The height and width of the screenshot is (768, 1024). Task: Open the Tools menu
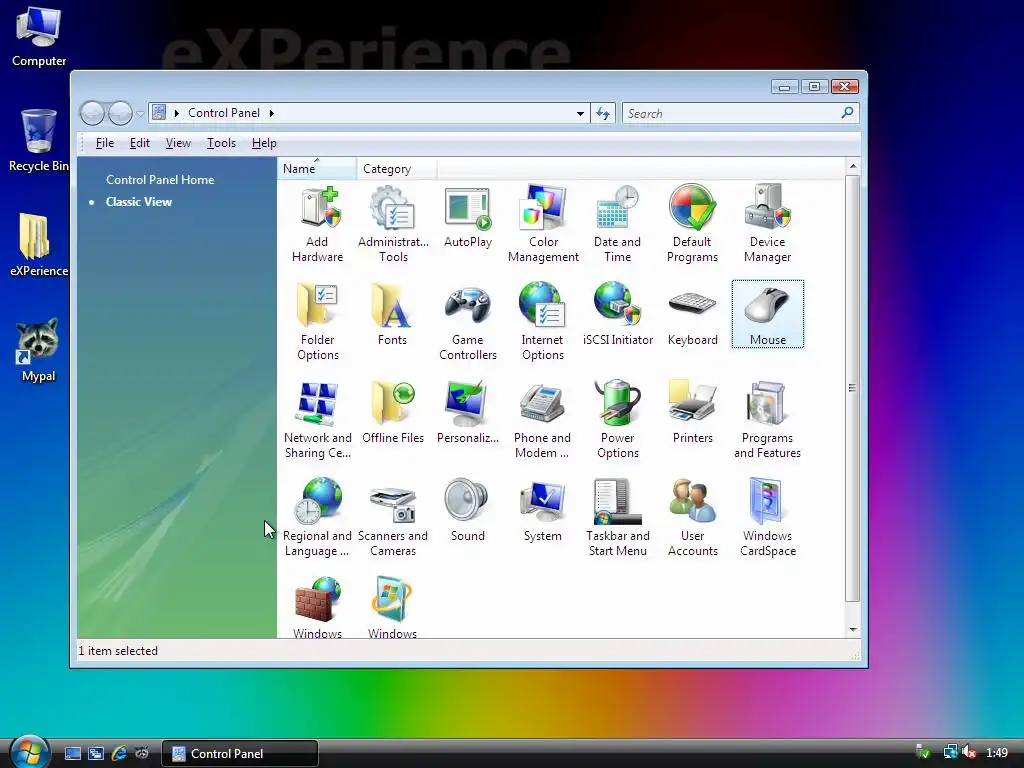pos(221,143)
